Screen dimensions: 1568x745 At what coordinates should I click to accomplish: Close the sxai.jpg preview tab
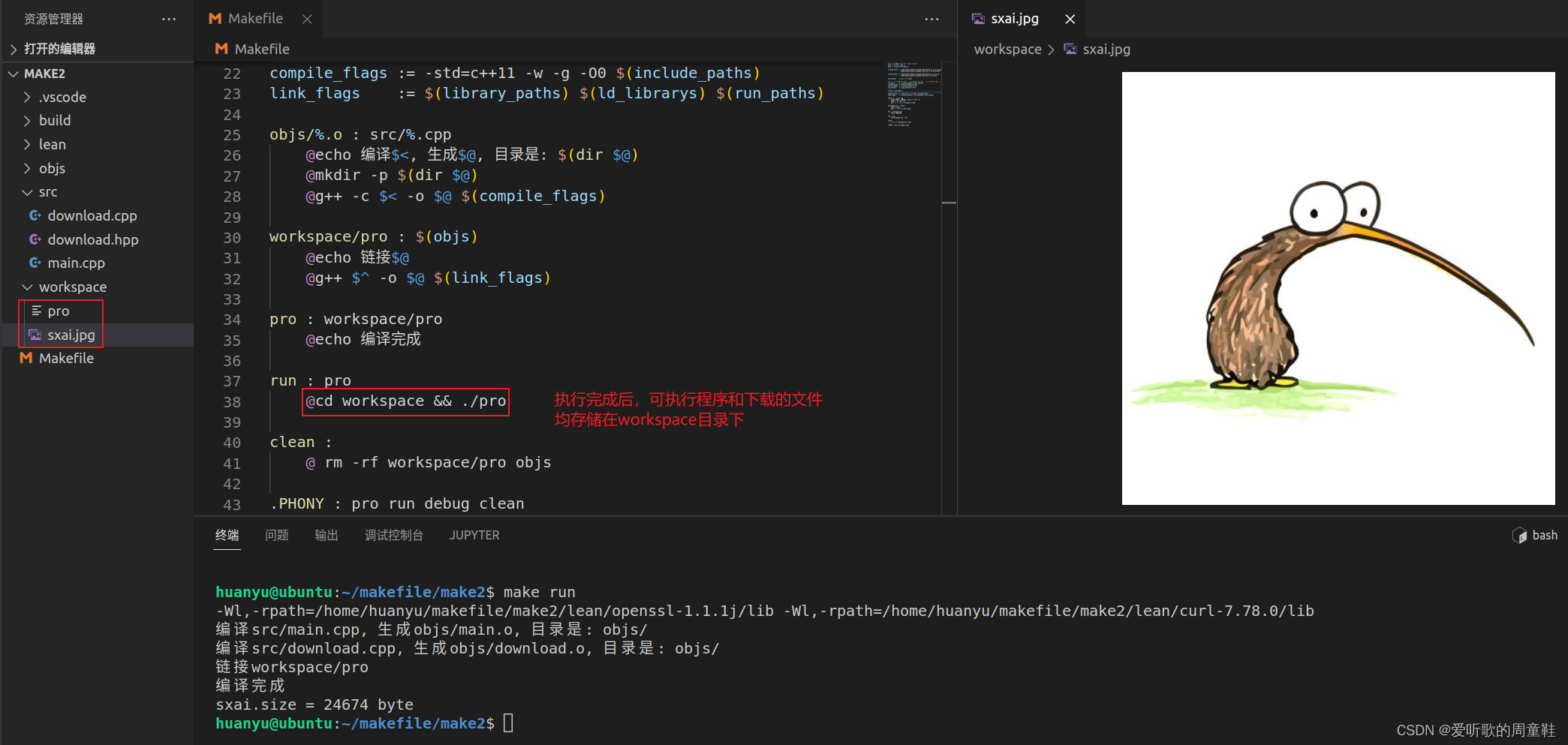coord(1070,19)
